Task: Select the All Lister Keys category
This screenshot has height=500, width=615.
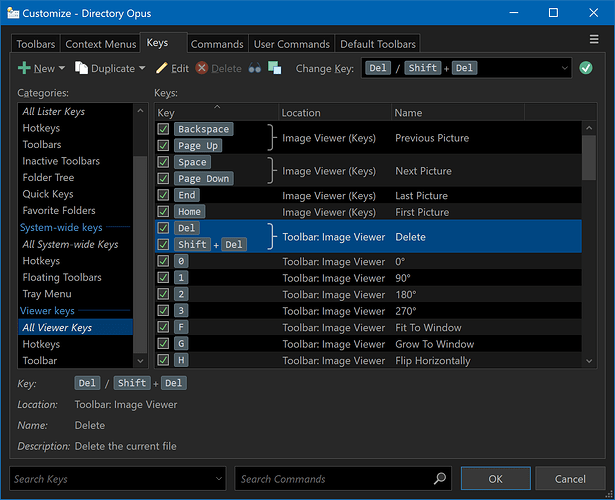Action: coord(75,111)
